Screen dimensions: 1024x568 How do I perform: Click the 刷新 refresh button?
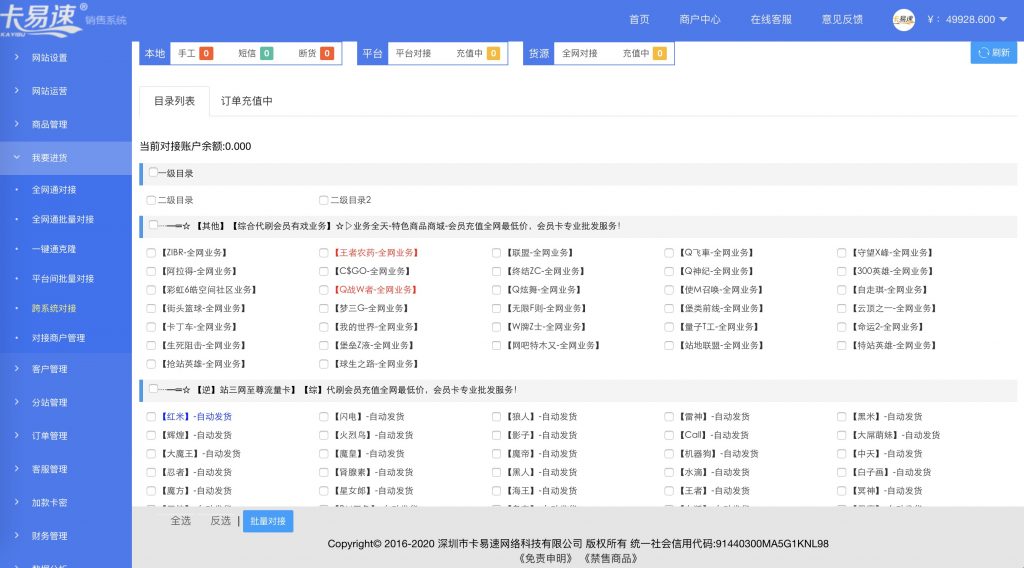click(993, 52)
